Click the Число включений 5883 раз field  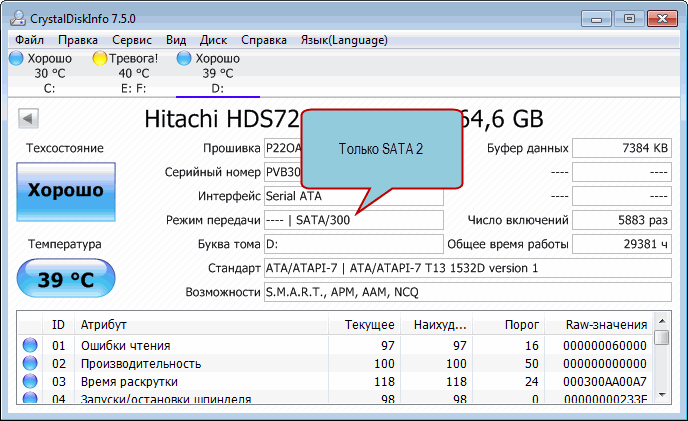(x=622, y=220)
